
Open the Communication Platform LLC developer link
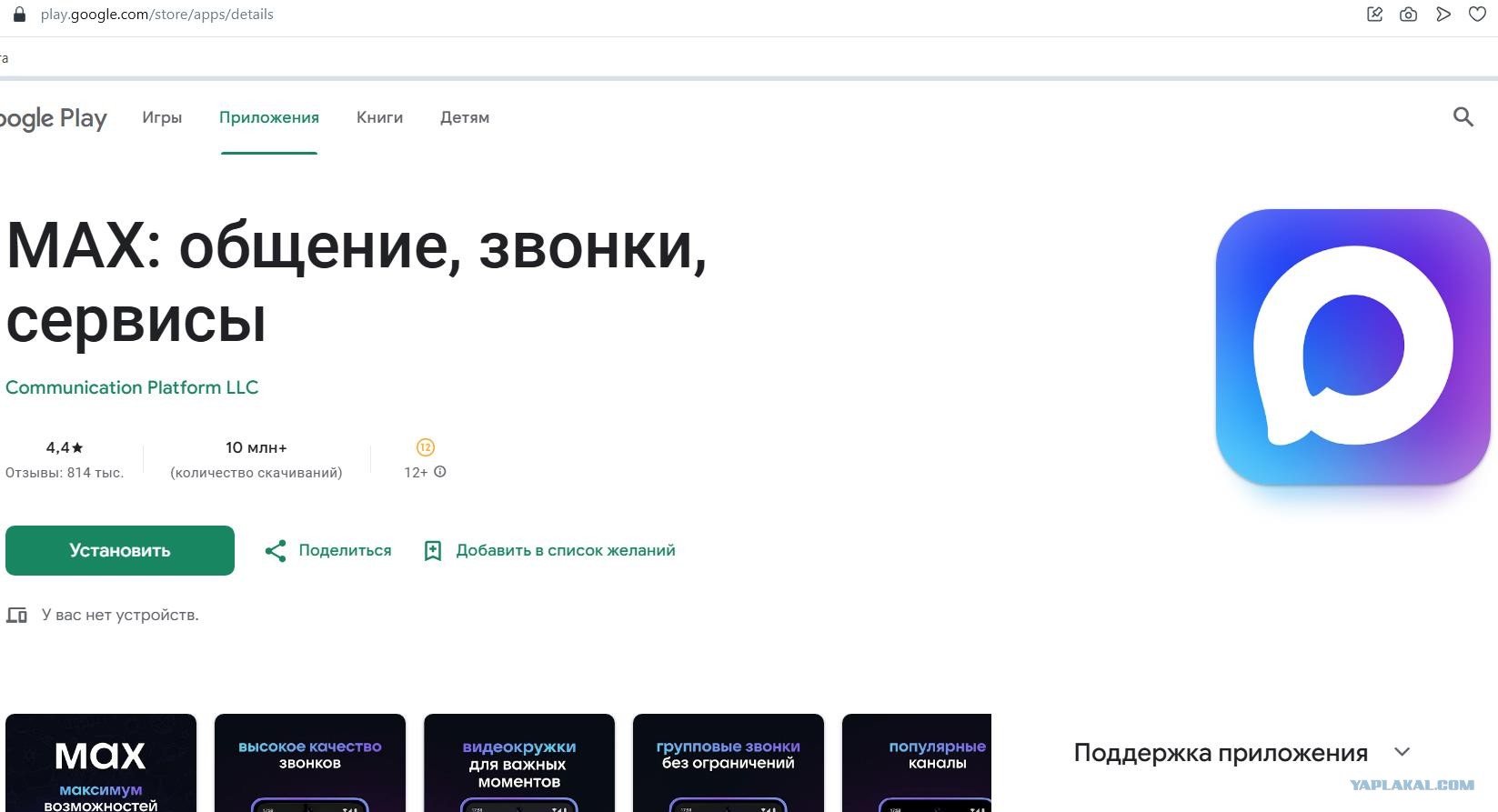point(132,387)
